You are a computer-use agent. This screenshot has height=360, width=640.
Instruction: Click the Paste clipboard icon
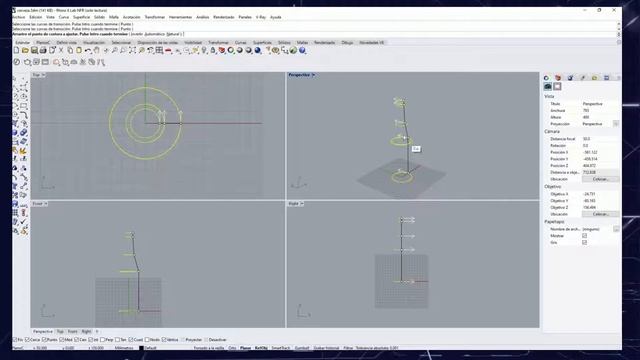[79, 50]
